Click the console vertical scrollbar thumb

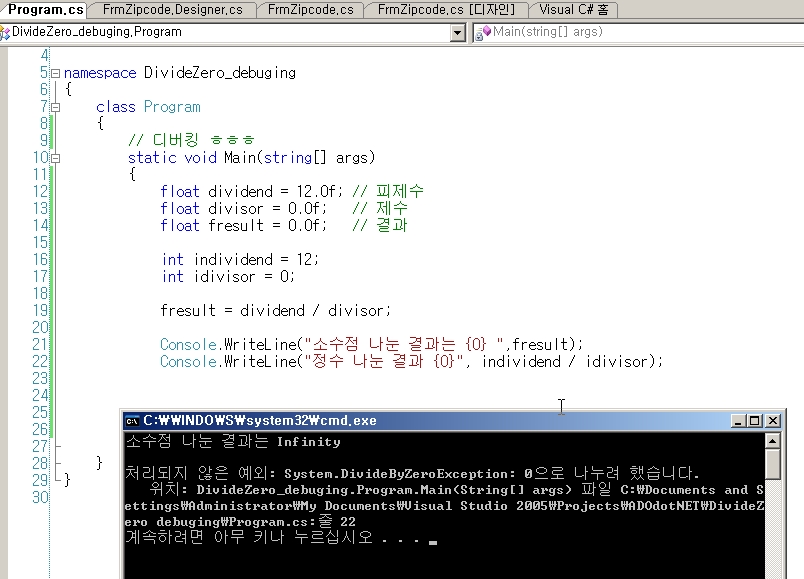click(x=772, y=465)
